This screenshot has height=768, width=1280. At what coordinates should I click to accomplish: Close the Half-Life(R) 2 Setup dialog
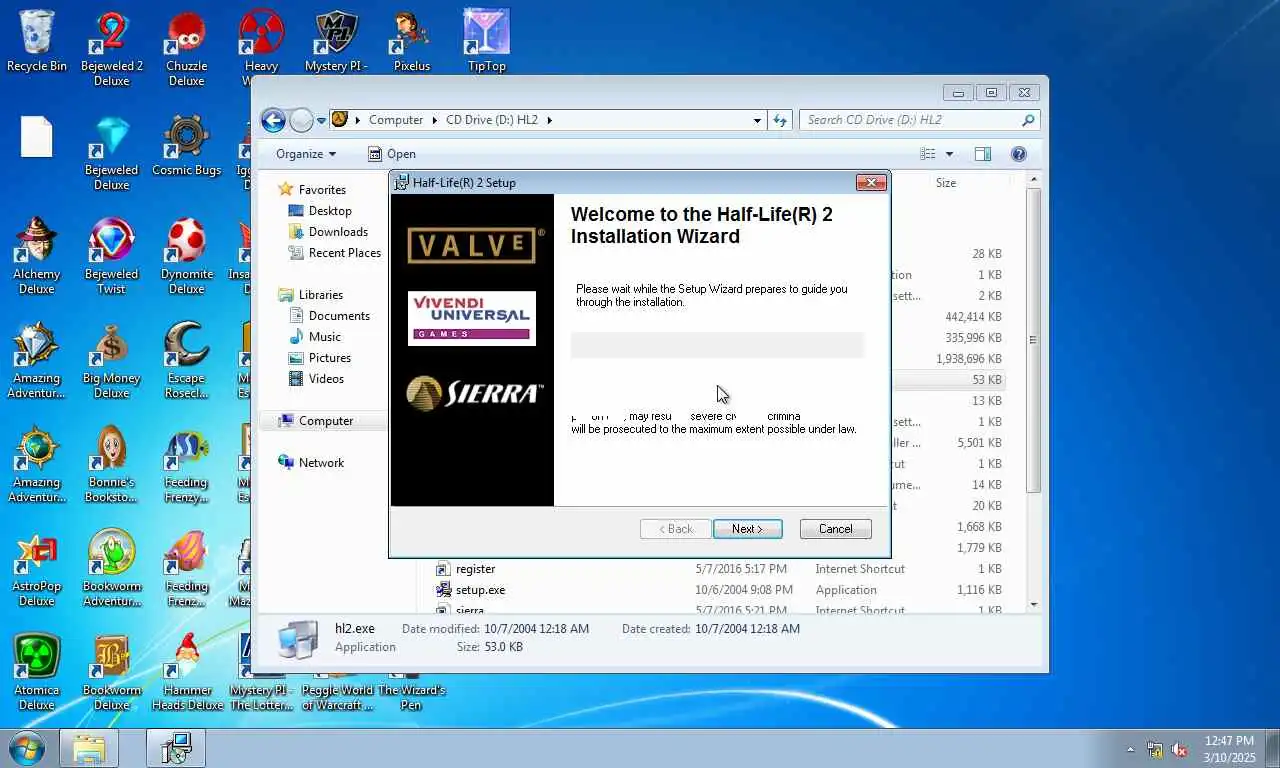871,182
